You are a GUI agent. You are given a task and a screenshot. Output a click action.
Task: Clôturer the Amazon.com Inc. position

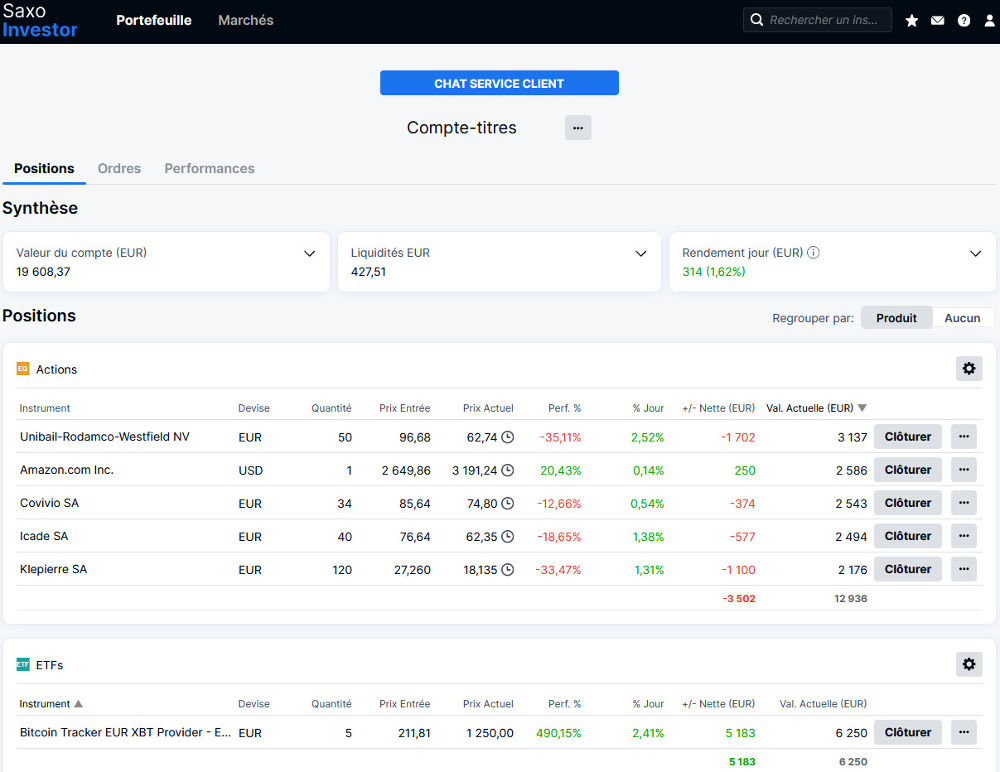pyautogui.click(x=908, y=470)
